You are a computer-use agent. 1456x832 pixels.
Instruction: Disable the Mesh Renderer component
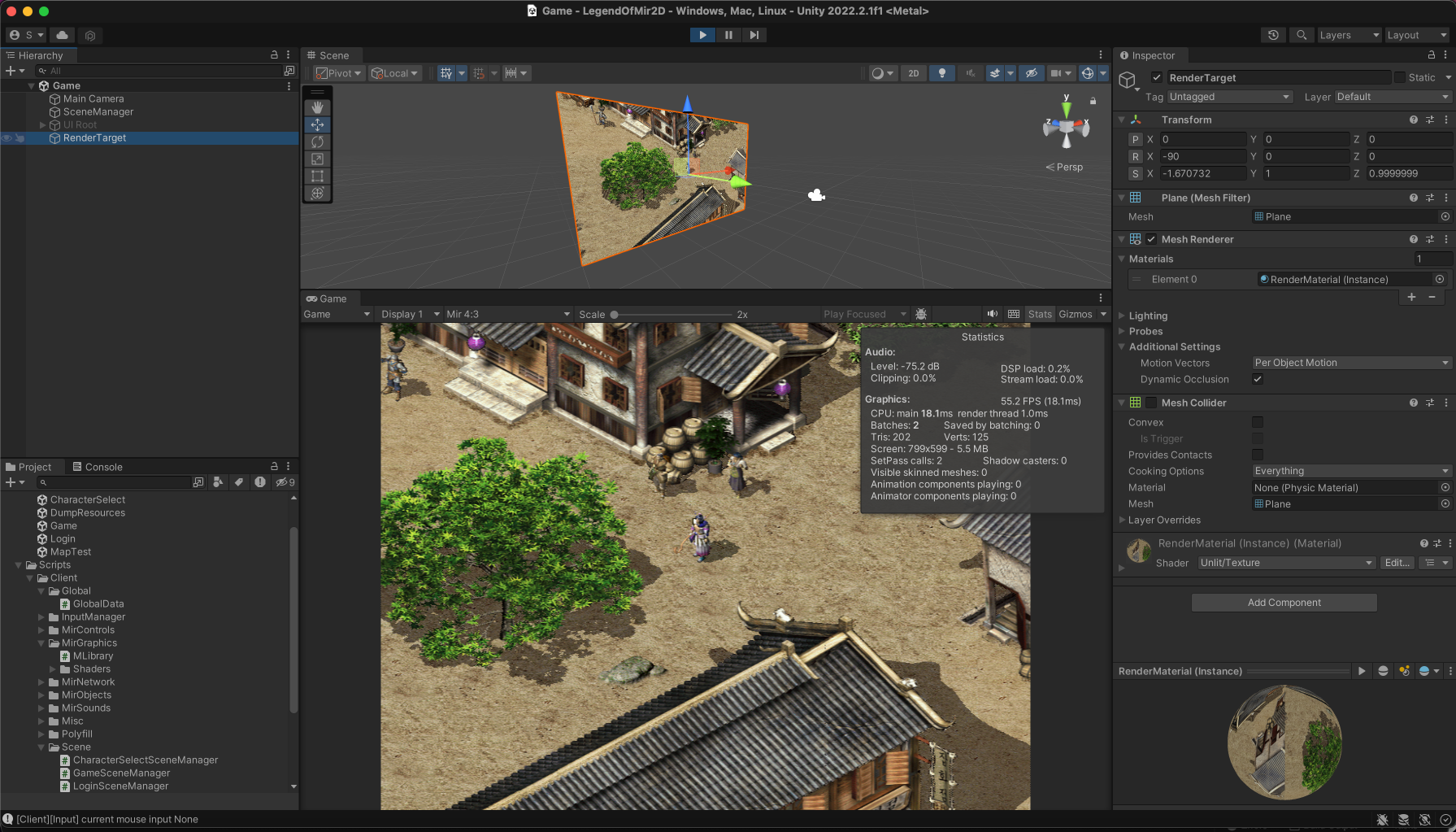pyautogui.click(x=1151, y=239)
